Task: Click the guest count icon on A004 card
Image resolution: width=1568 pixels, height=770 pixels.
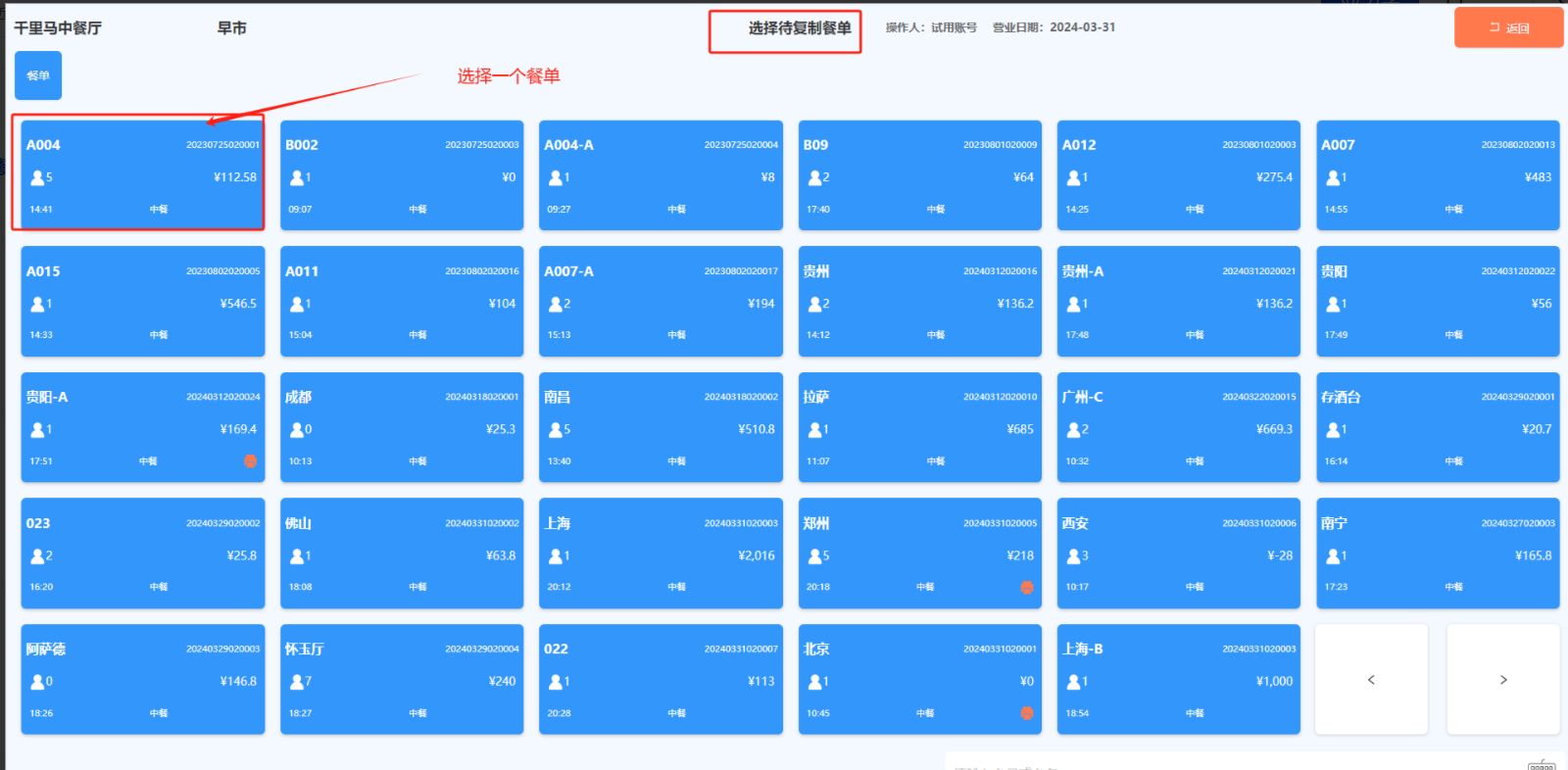Action: pyautogui.click(x=37, y=177)
